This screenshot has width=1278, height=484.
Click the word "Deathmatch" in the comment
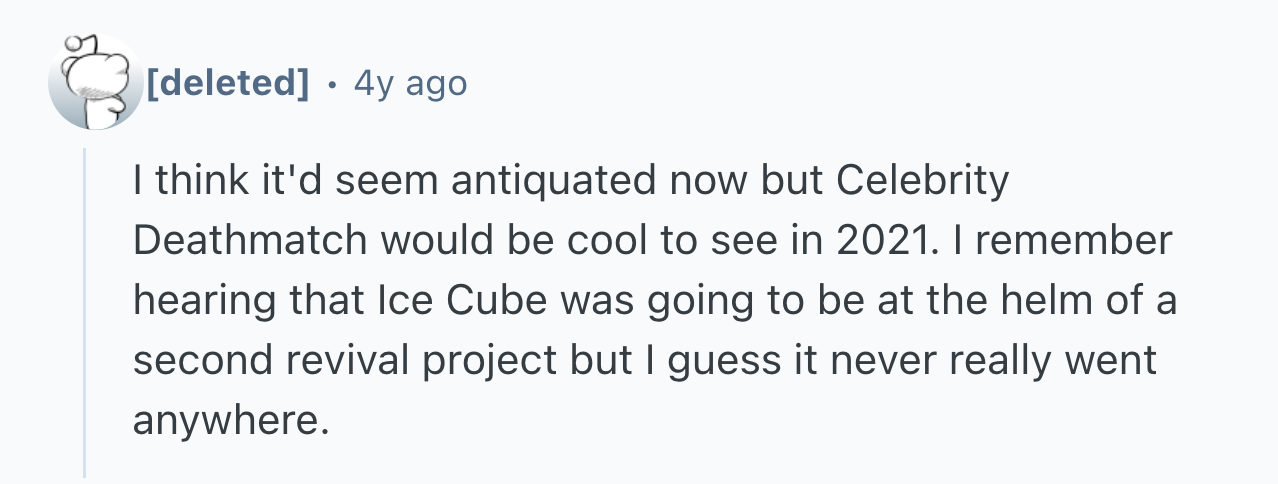(251, 241)
